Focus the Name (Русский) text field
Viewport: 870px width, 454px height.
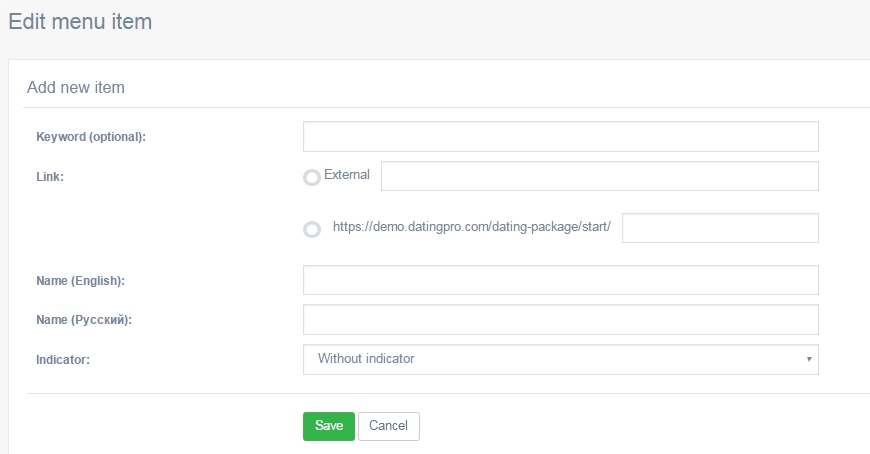[x=560, y=320]
